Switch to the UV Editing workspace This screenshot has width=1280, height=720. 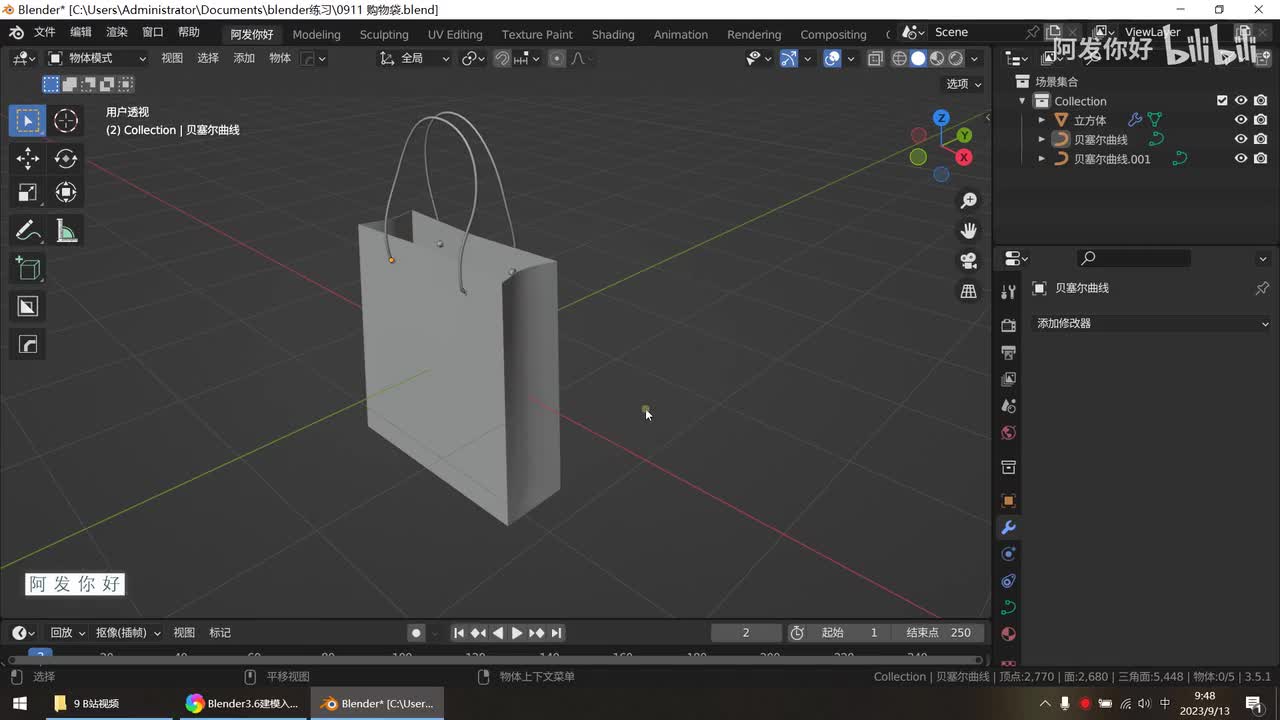(x=455, y=34)
